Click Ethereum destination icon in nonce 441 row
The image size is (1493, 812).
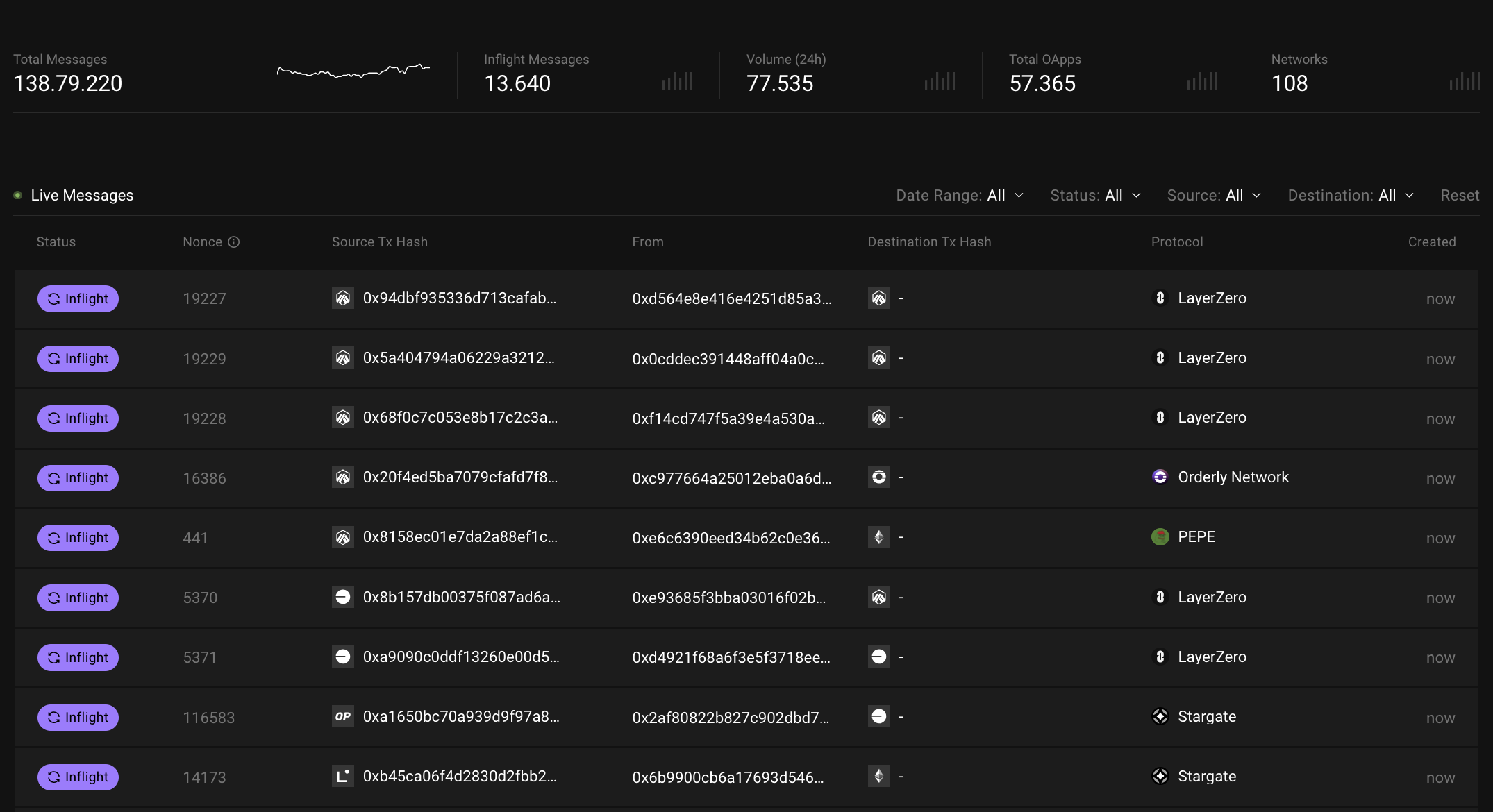click(879, 537)
